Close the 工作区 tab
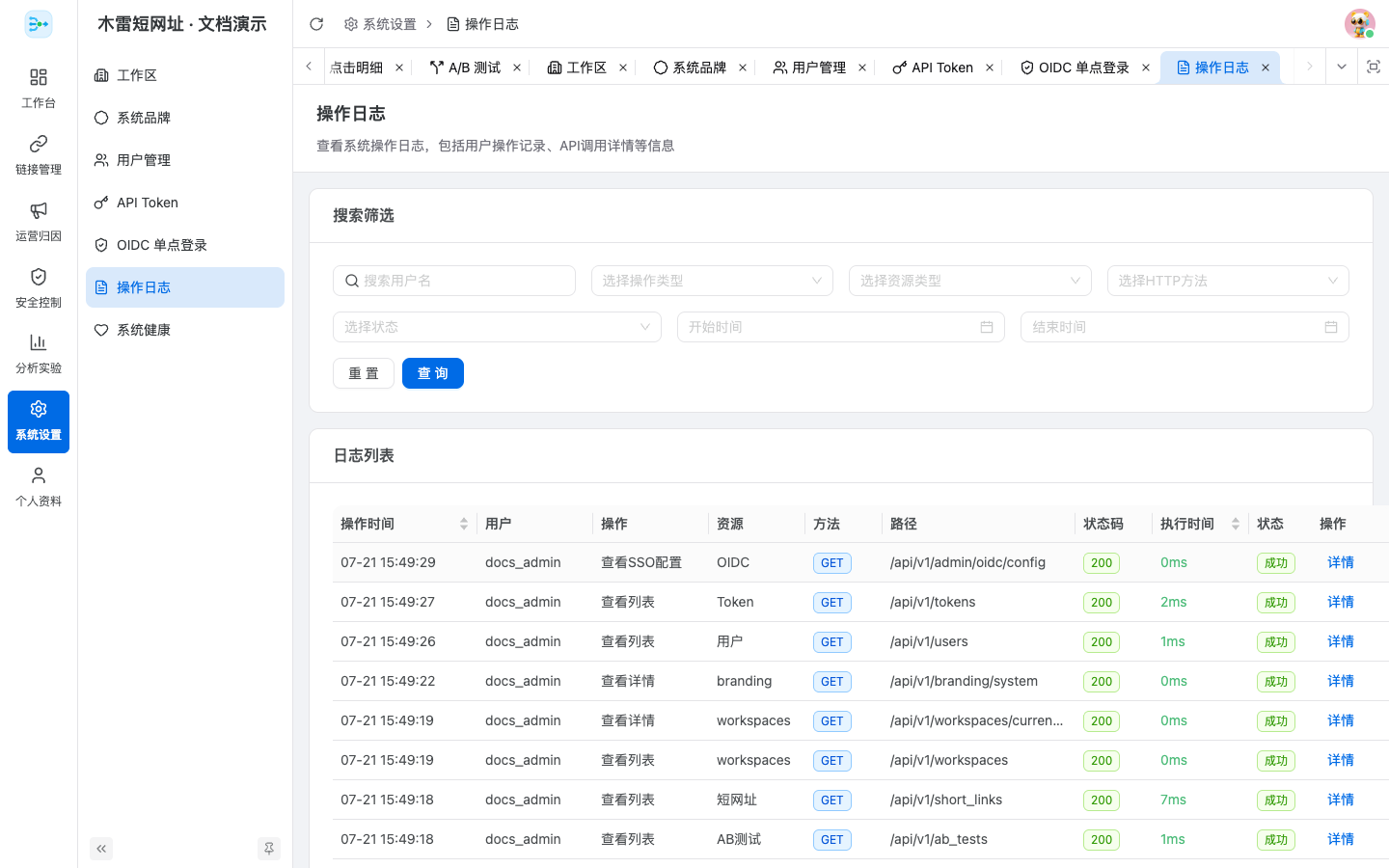The image size is (1389, 868). pyautogui.click(x=623, y=68)
